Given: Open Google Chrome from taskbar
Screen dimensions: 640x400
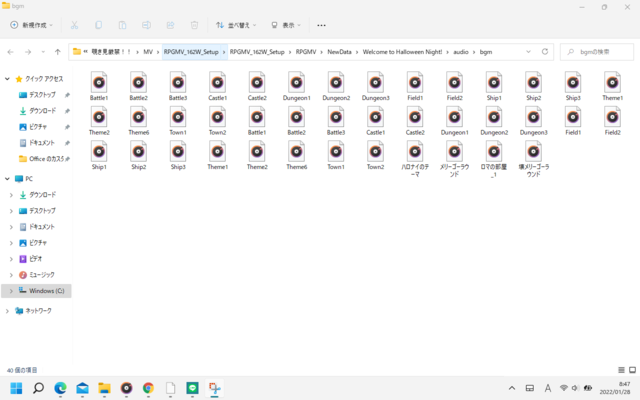Looking at the screenshot, I should tap(148, 388).
